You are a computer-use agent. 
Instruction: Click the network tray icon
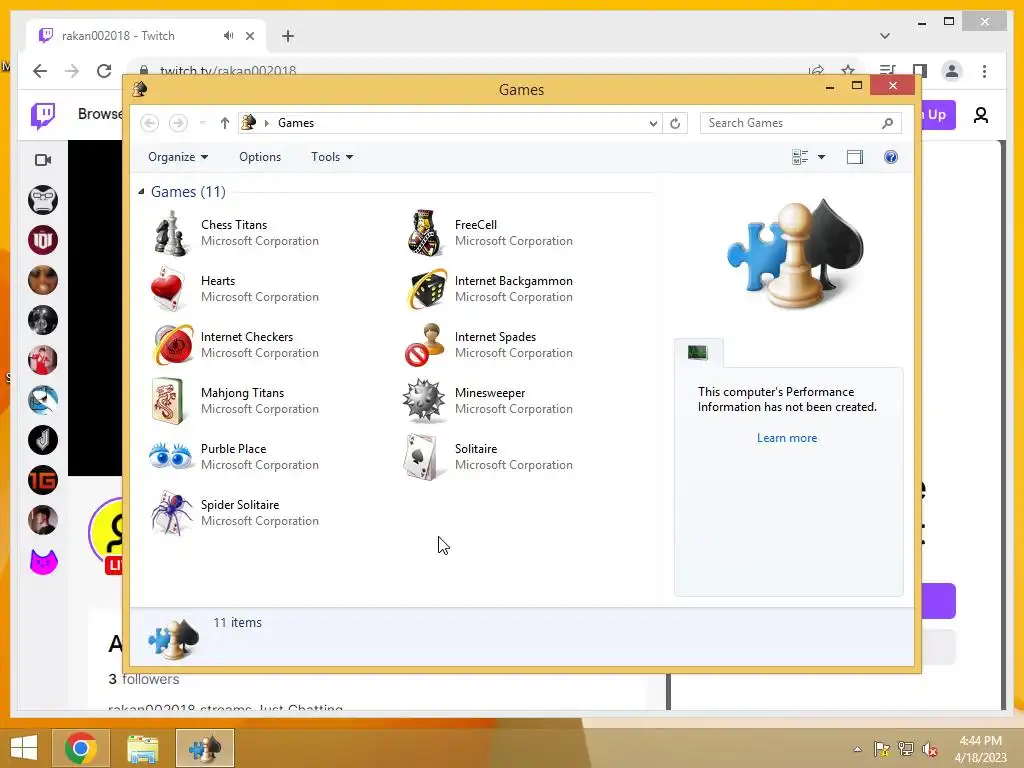[905, 749]
